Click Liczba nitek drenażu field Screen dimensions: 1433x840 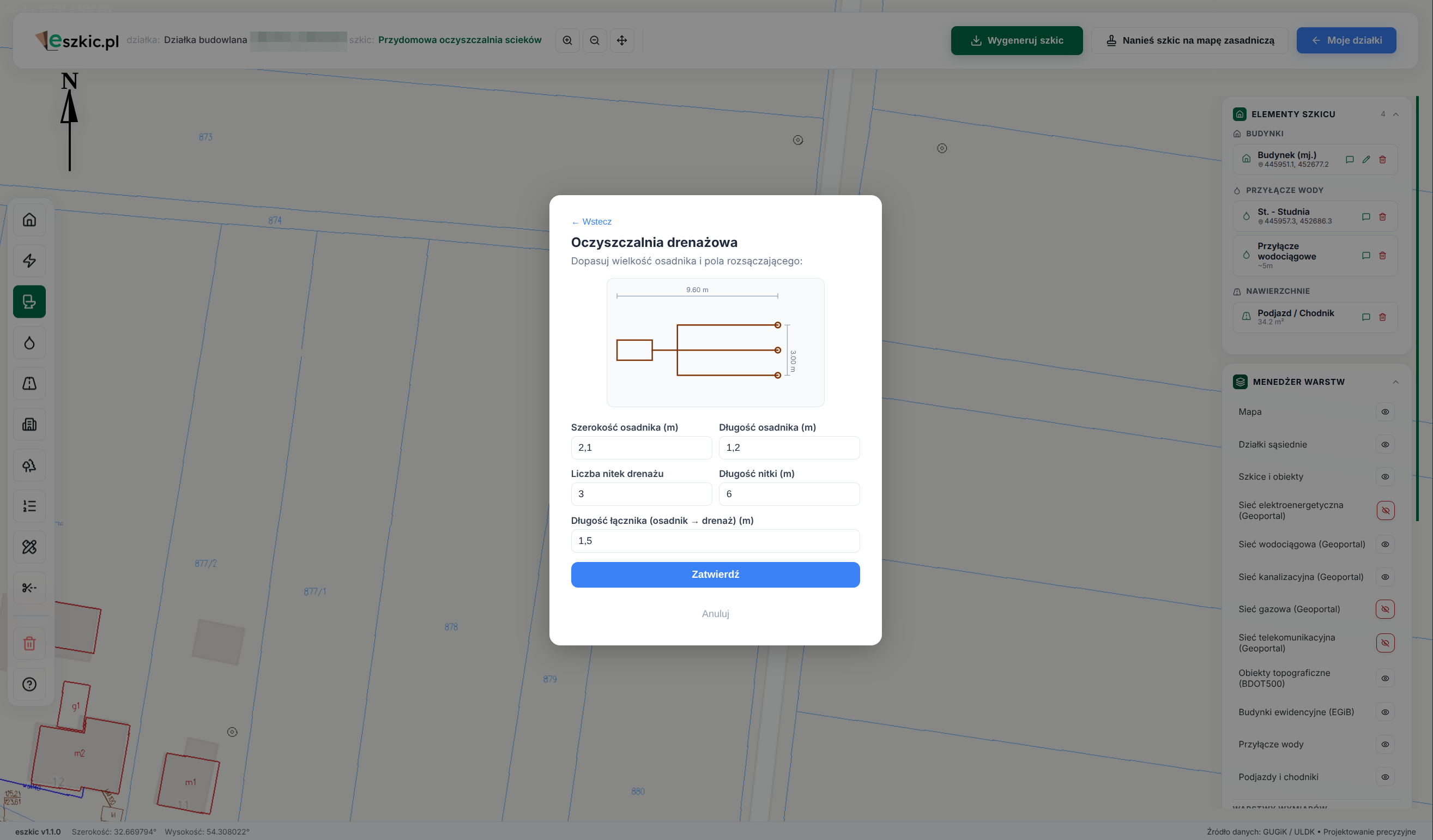click(642, 494)
